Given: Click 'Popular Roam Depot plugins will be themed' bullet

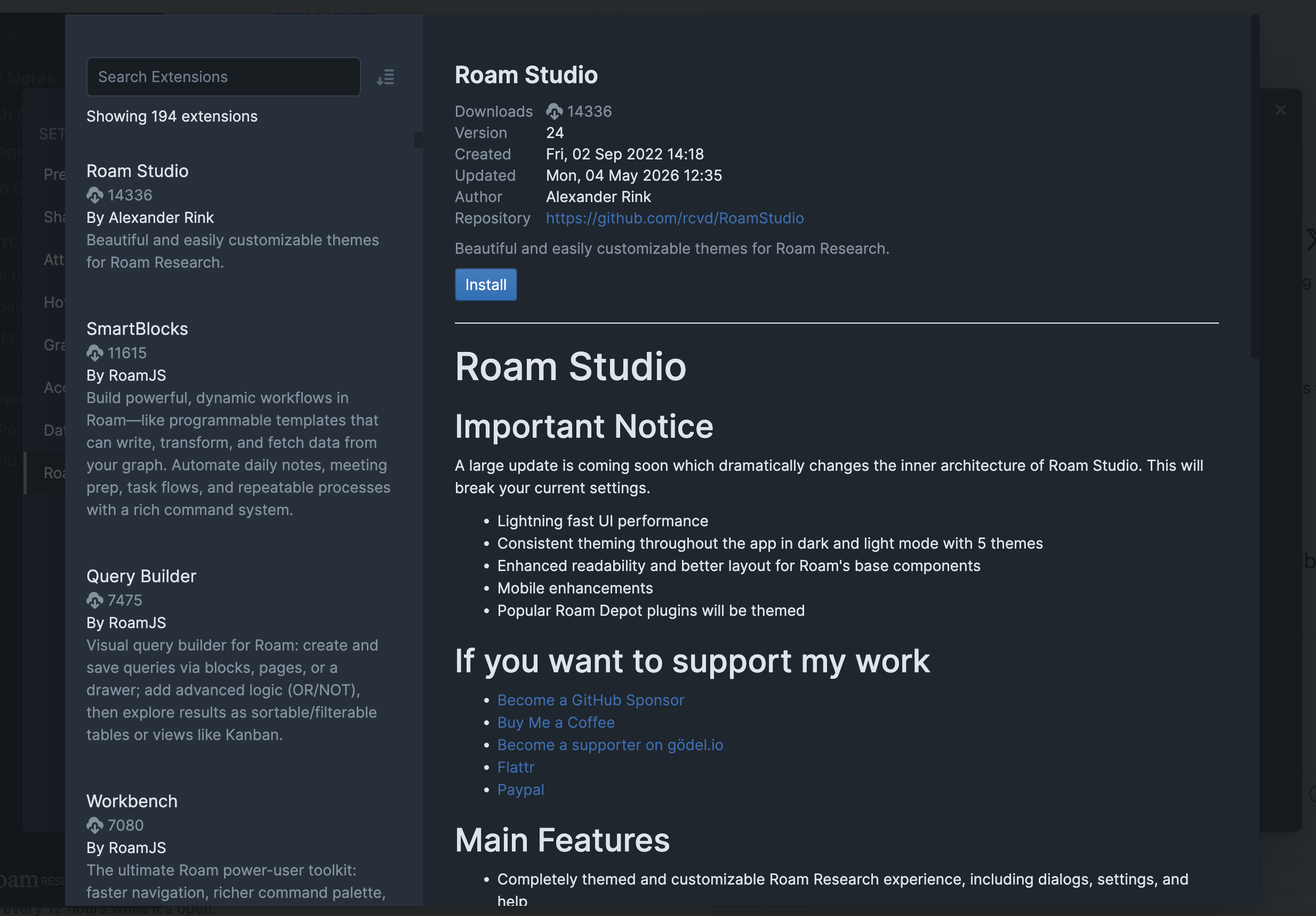Looking at the screenshot, I should (651, 610).
